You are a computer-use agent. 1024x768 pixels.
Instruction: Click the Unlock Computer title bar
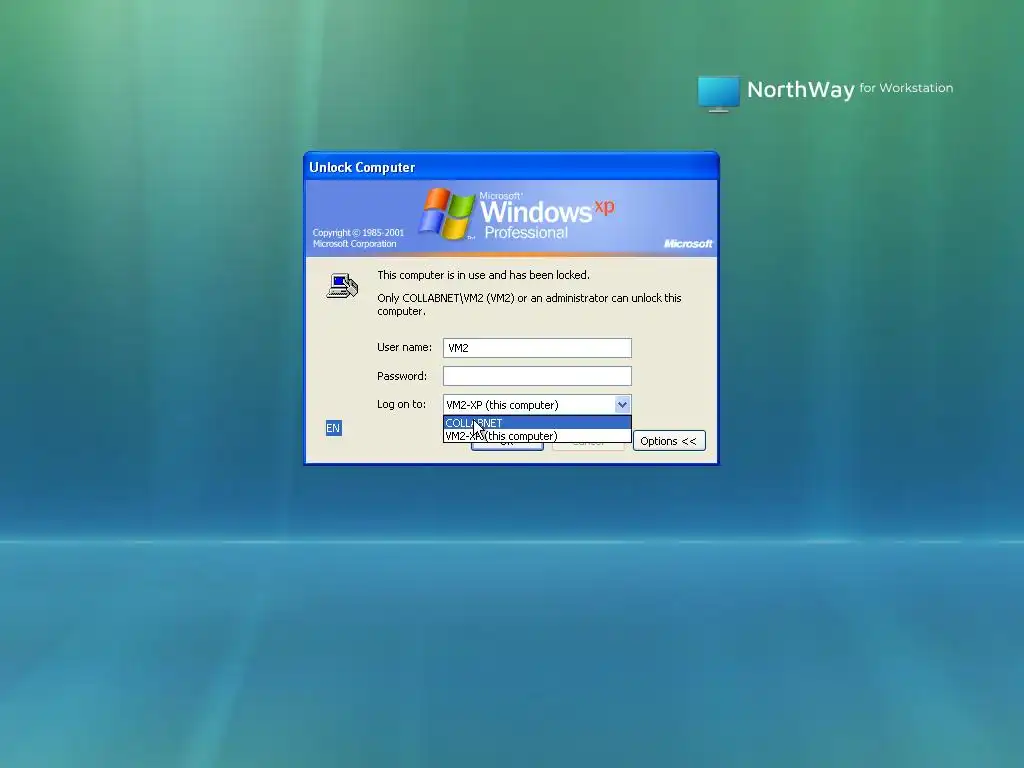(511, 167)
